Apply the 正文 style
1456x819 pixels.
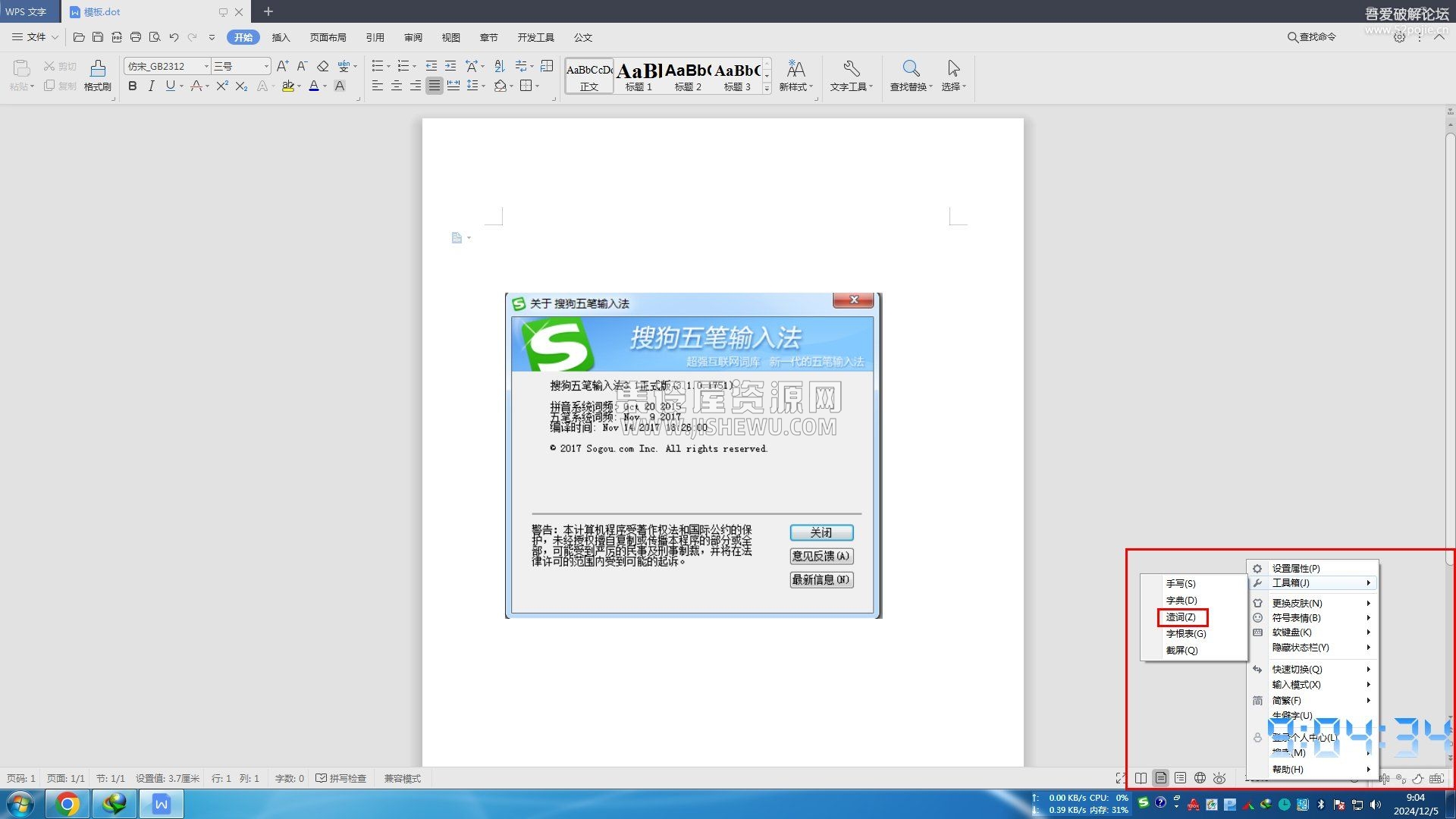(589, 76)
